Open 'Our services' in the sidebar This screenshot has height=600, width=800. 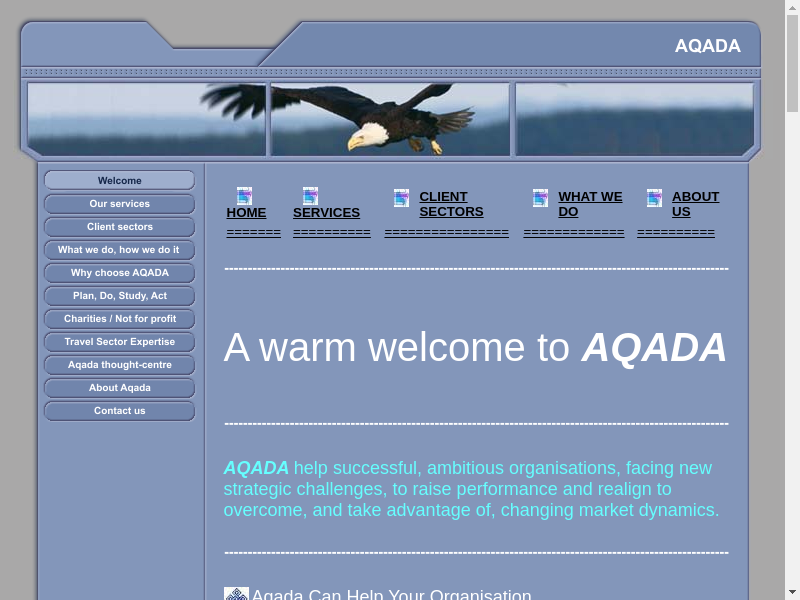(119, 204)
